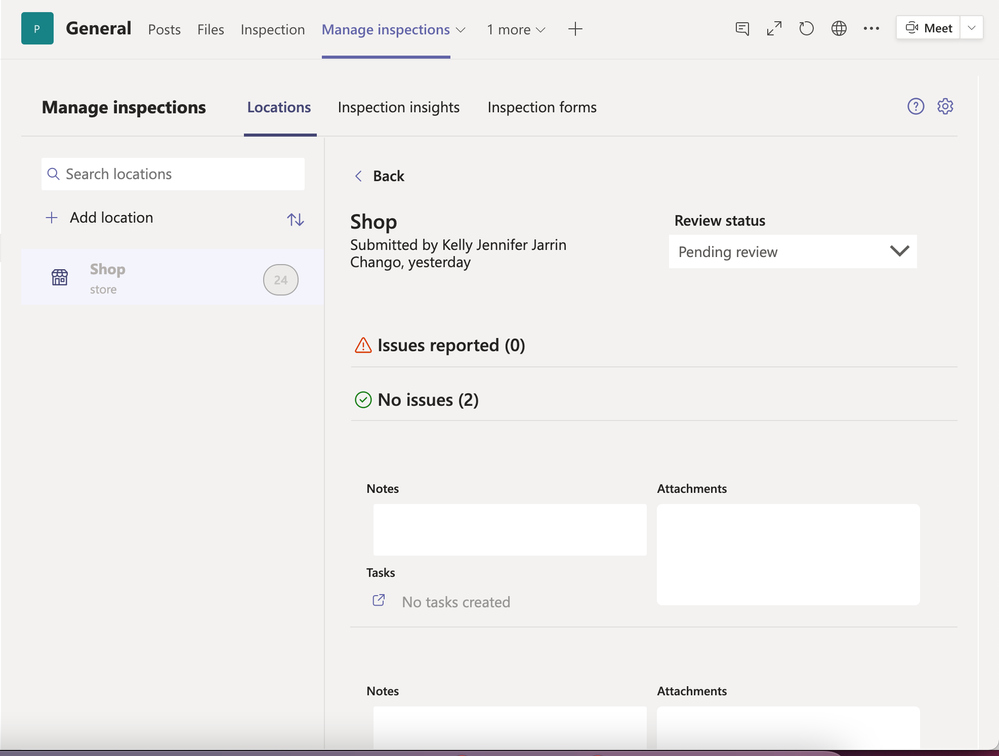Click the 24 badge on Shop location
Screen dimensions: 999x756
[281, 280]
